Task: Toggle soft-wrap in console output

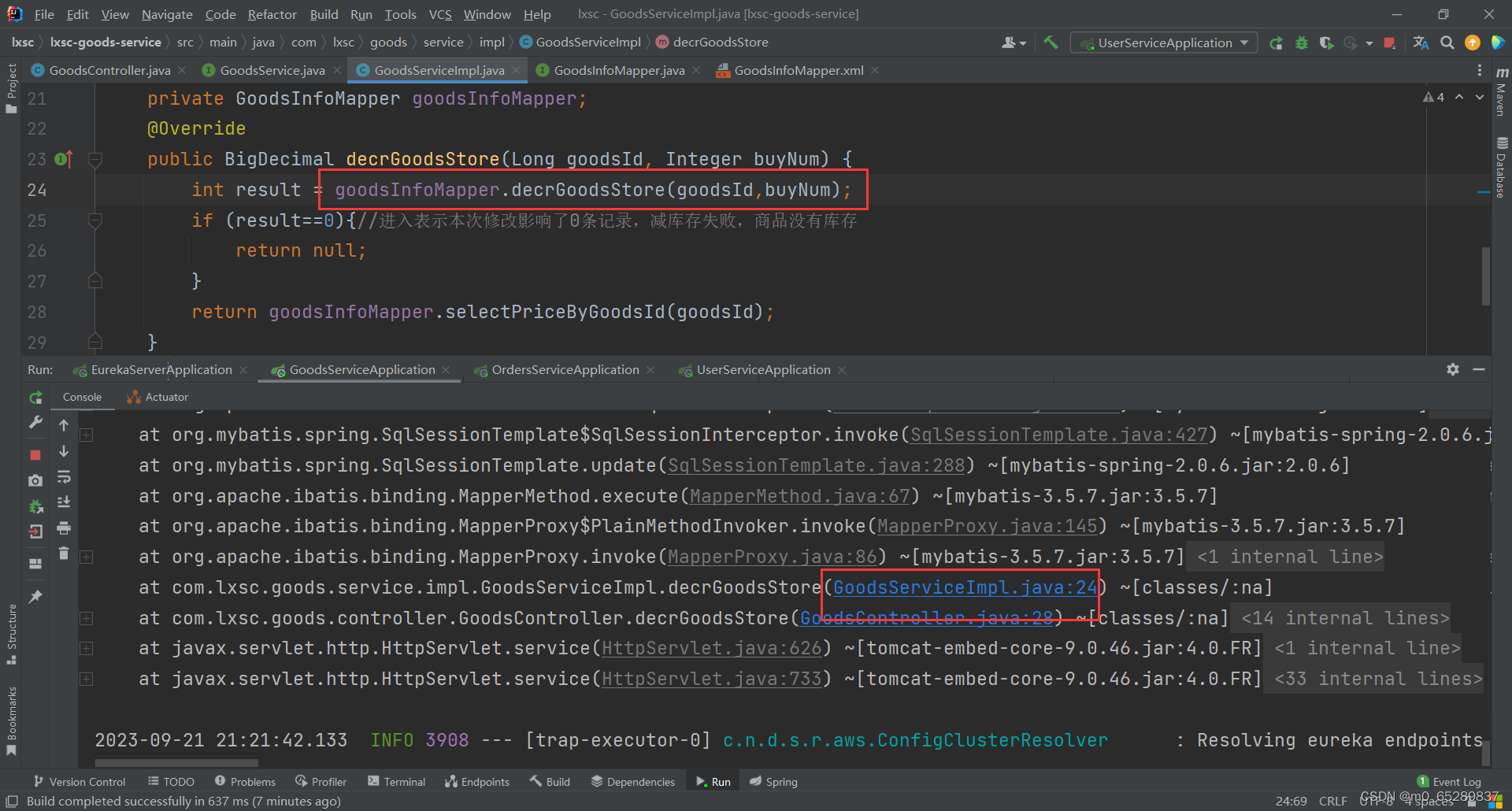Action: pos(64,478)
